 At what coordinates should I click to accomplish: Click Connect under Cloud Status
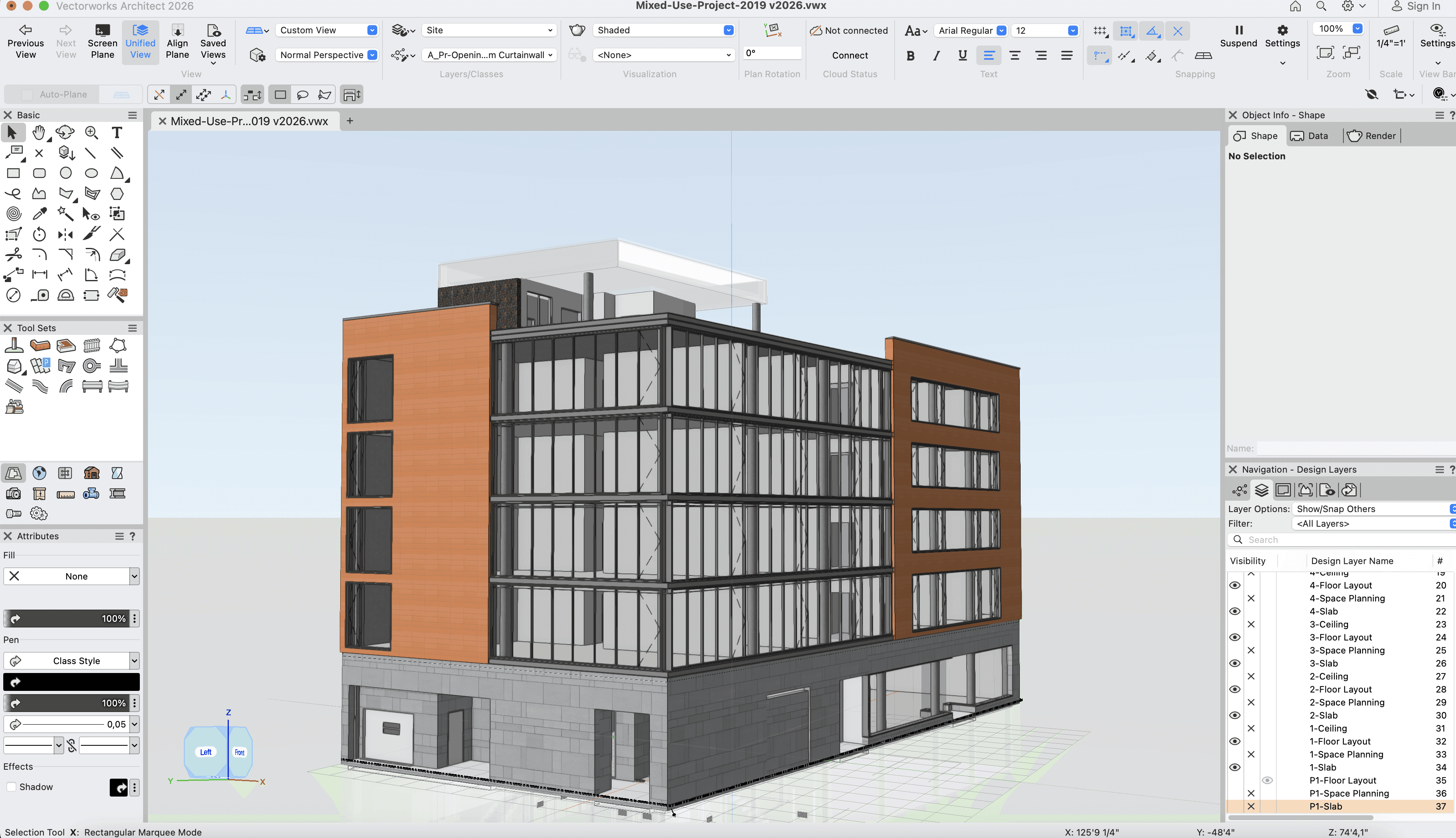coord(850,55)
